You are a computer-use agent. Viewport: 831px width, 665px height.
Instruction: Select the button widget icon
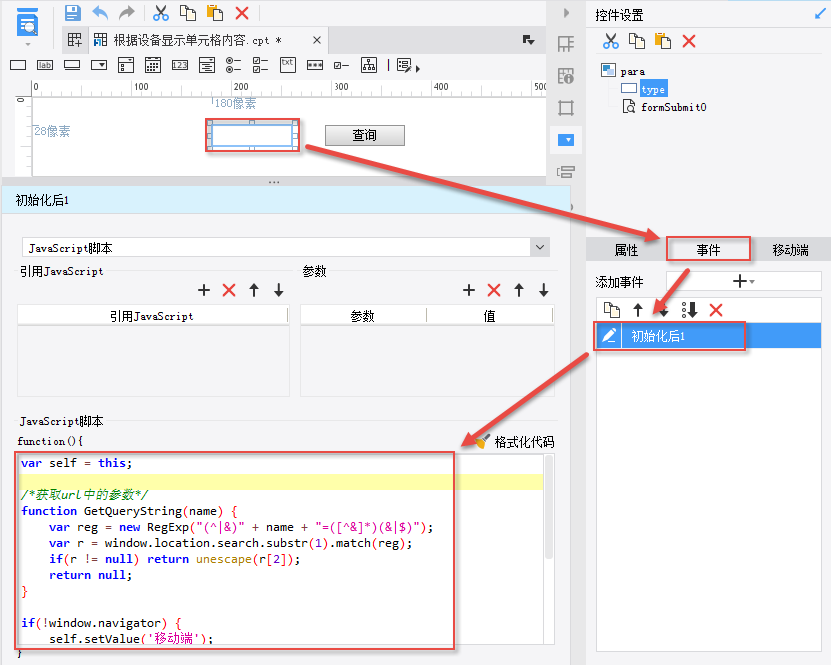point(72,65)
